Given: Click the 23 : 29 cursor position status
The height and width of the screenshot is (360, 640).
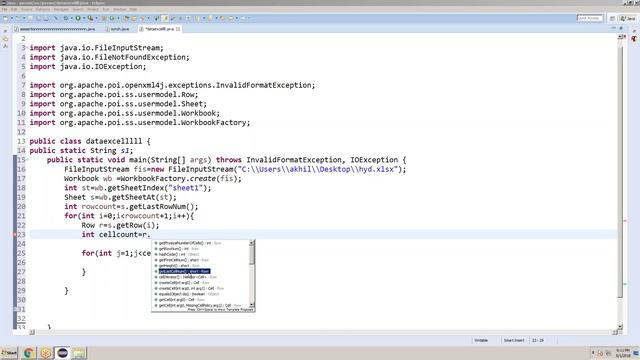Looking at the screenshot, I should [x=538, y=340].
